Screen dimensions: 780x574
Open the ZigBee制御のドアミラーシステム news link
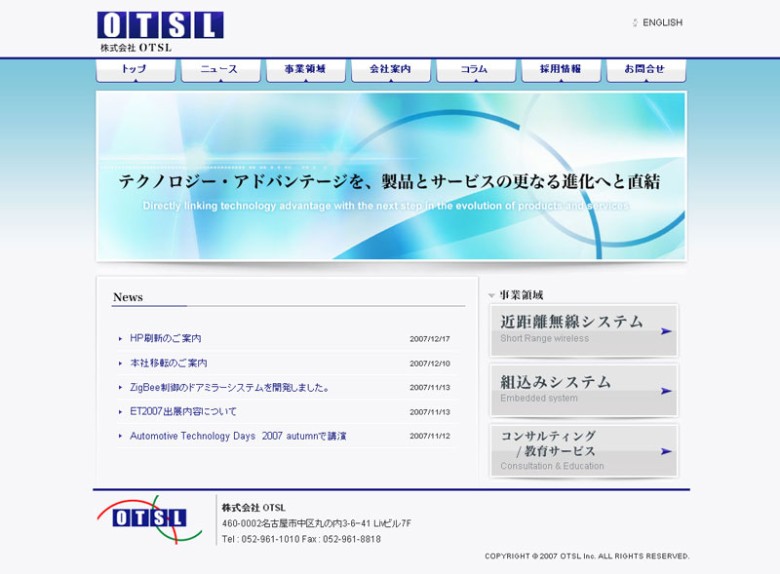coord(229,387)
